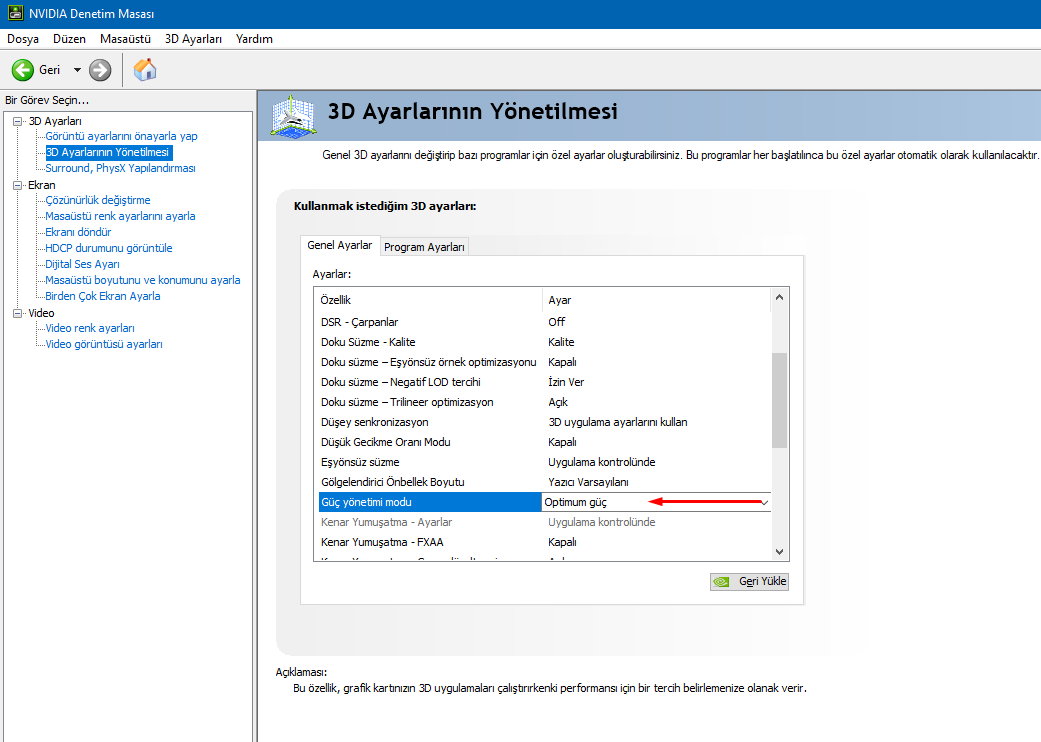Click the 'Yazıcı Varsayılanı' value
Image resolution: width=1041 pixels, height=742 pixels.
(588, 482)
